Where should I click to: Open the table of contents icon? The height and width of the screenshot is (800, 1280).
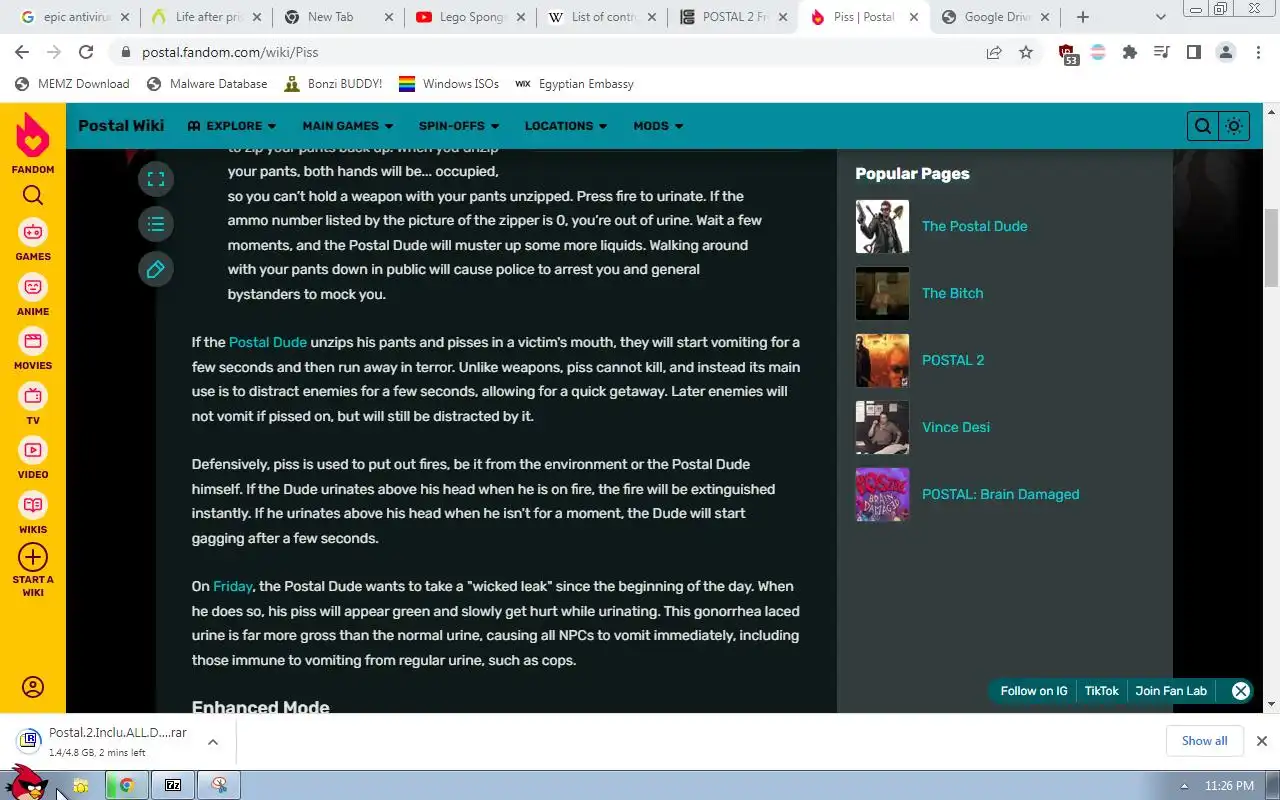click(156, 224)
